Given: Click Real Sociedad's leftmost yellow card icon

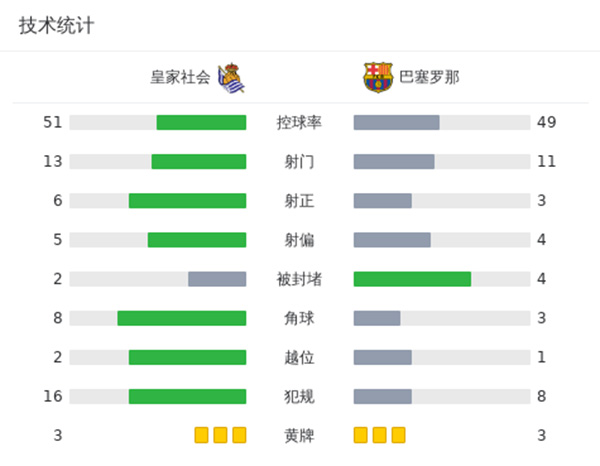Looking at the screenshot, I should point(201,435).
